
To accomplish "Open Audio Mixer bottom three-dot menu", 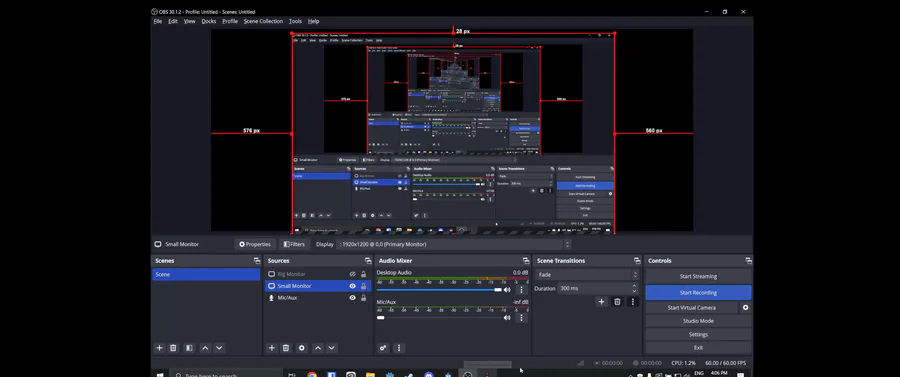I will click(x=399, y=348).
